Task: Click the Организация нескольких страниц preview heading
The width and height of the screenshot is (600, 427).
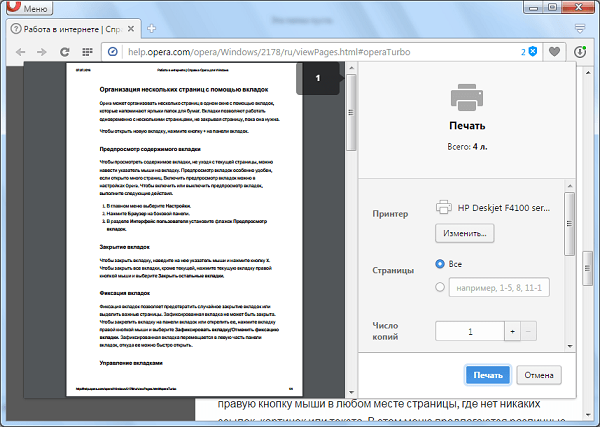Action: [184, 90]
